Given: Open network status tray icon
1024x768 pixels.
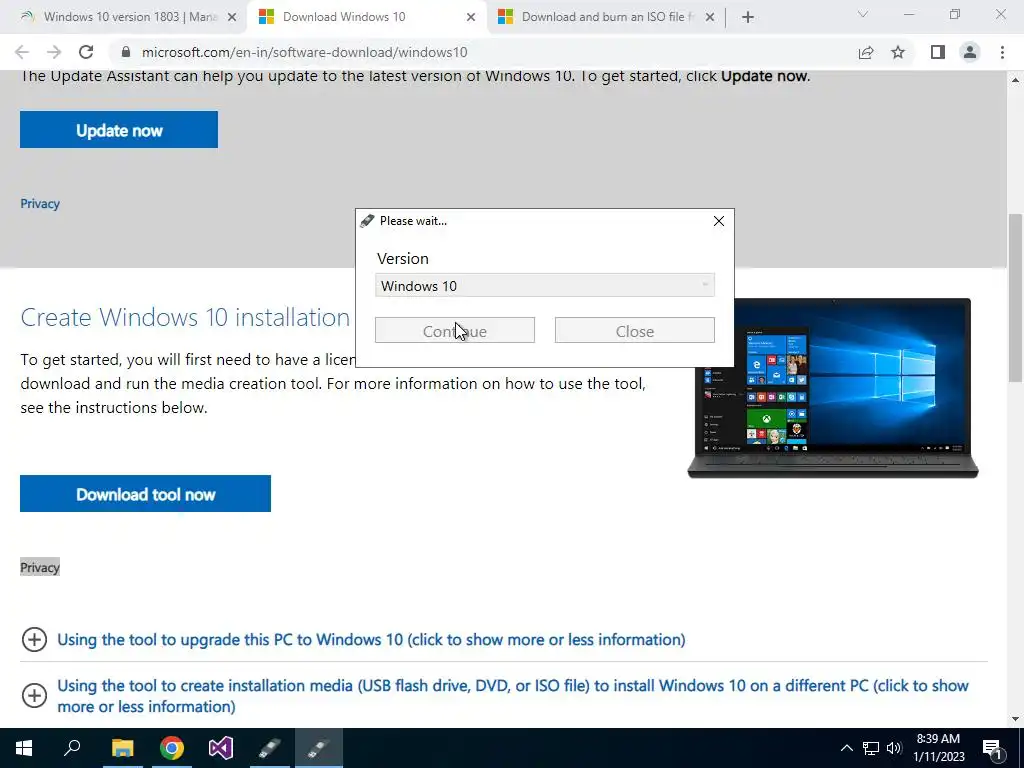Looking at the screenshot, I should tap(871, 748).
